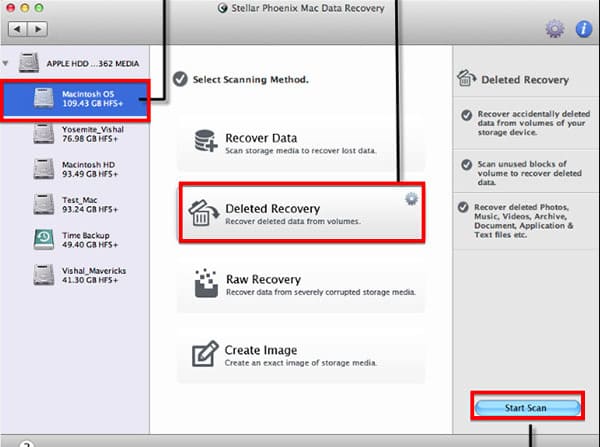
Task: Click the checkmark beside 'Recover accidentally deleted'
Action: pyautogui.click(x=466, y=115)
